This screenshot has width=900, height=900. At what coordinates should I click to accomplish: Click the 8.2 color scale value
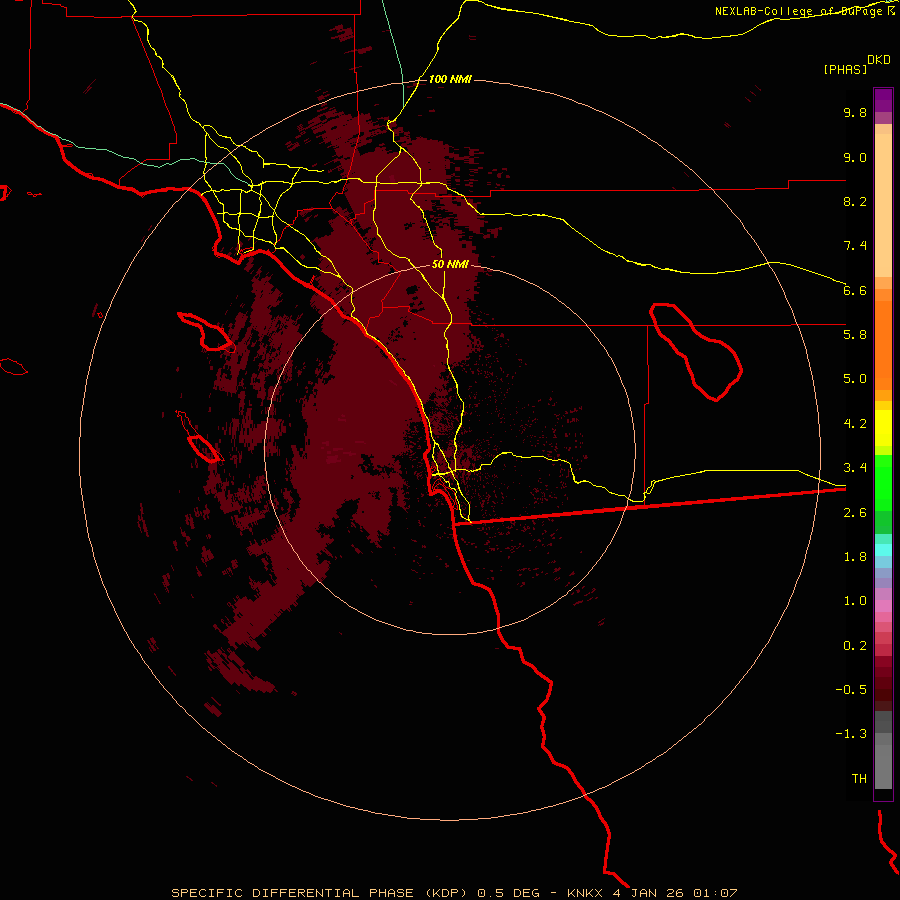(x=855, y=201)
